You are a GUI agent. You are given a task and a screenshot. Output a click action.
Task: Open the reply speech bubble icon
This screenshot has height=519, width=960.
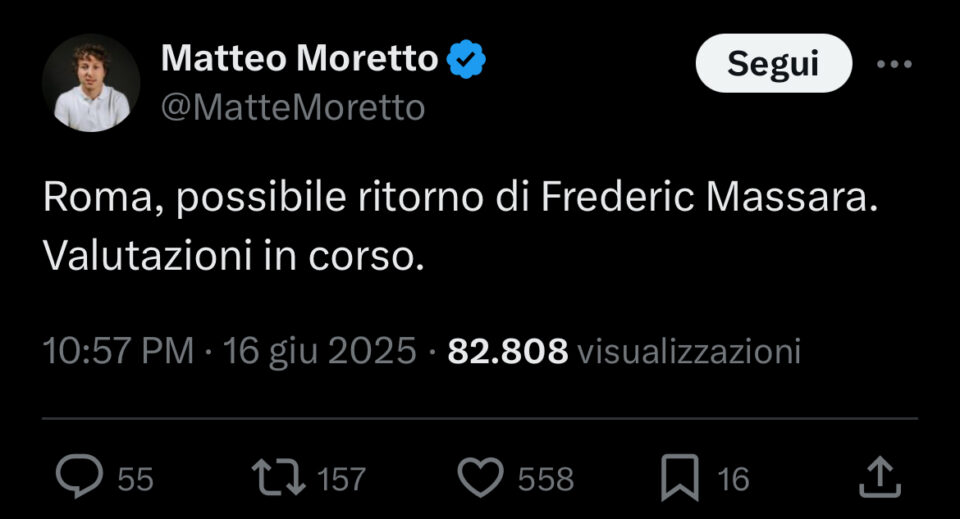(80, 476)
